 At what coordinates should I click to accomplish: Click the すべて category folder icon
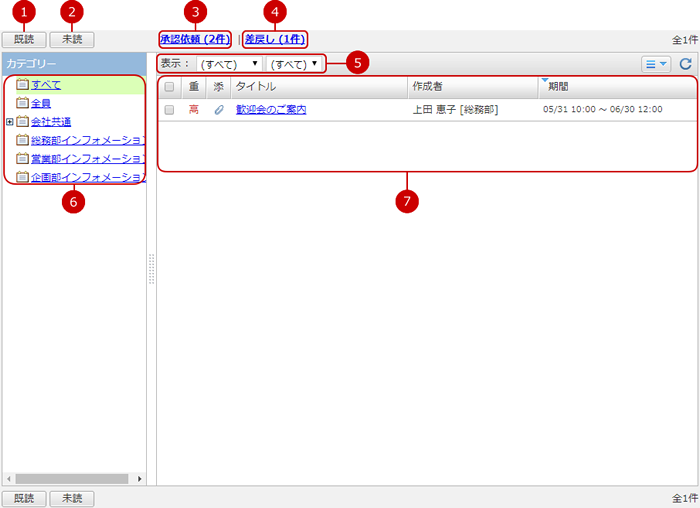[22, 84]
